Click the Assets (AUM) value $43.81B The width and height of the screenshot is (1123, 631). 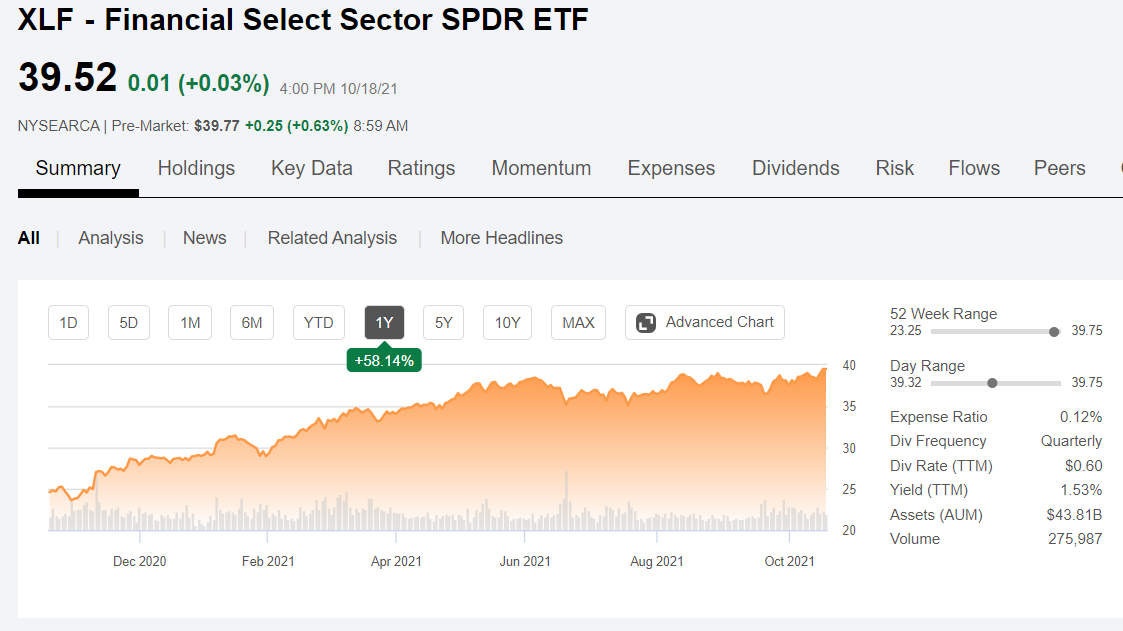(x=1074, y=514)
